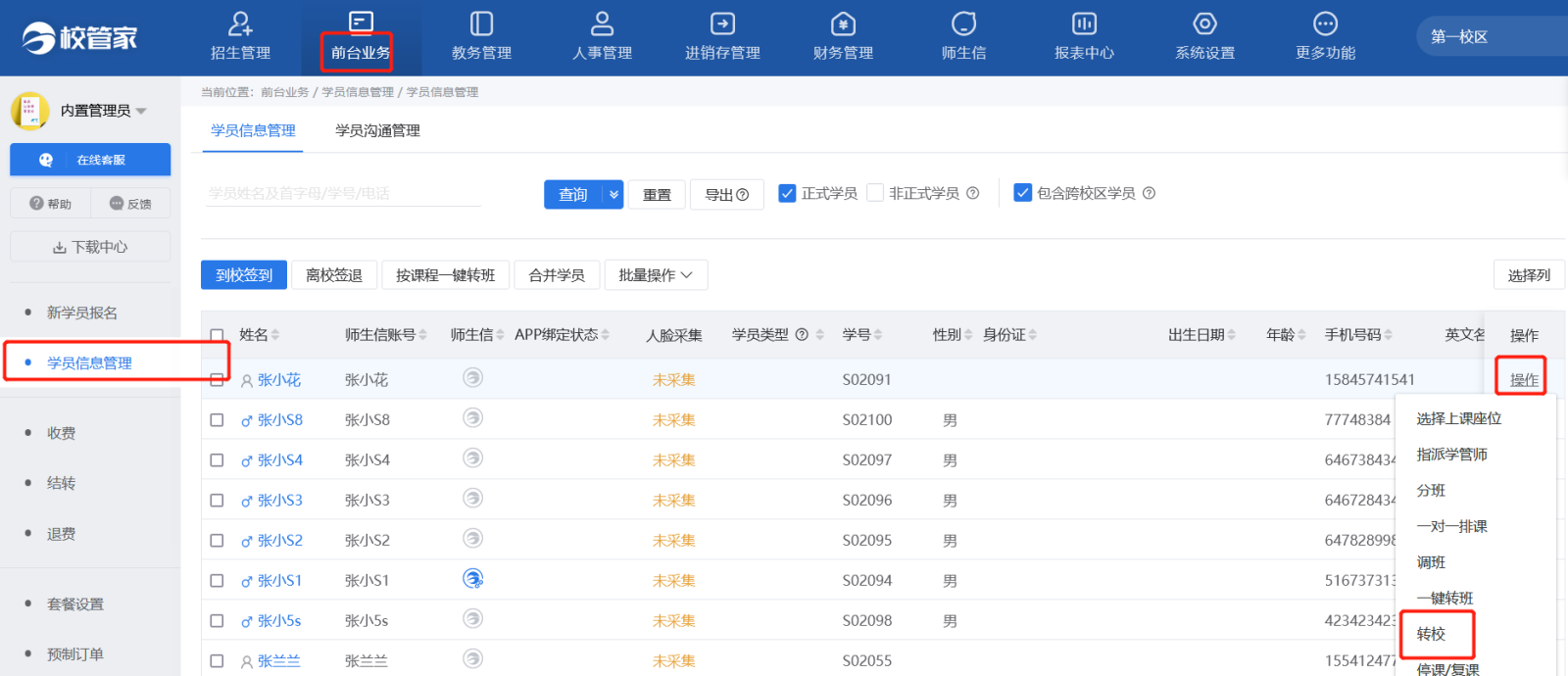Open the 前台业务 module icon
This screenshot has width=1568, height=676.
(x=361, y=24)
